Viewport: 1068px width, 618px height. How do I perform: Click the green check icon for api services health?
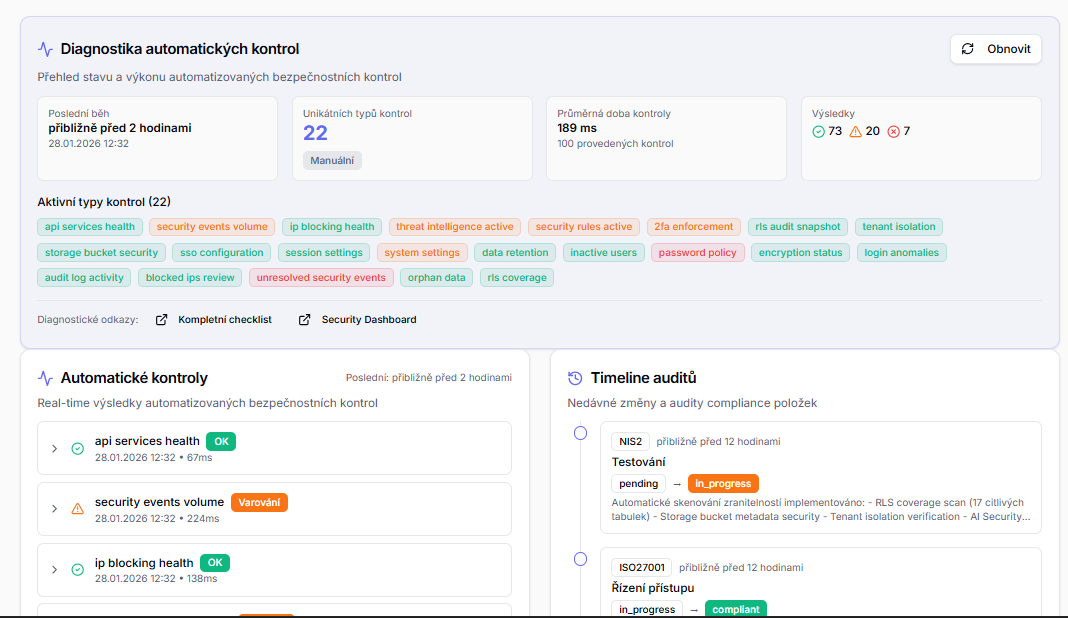tap(78, 448)
